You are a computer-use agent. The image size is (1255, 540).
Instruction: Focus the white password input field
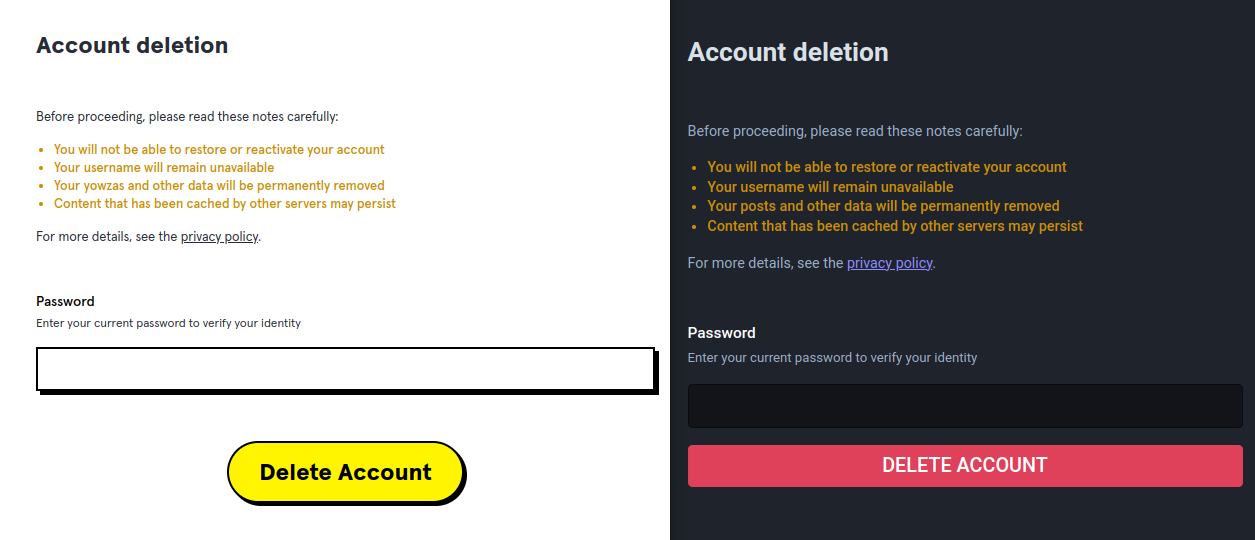pyautogui.click(x=345, y=368)
